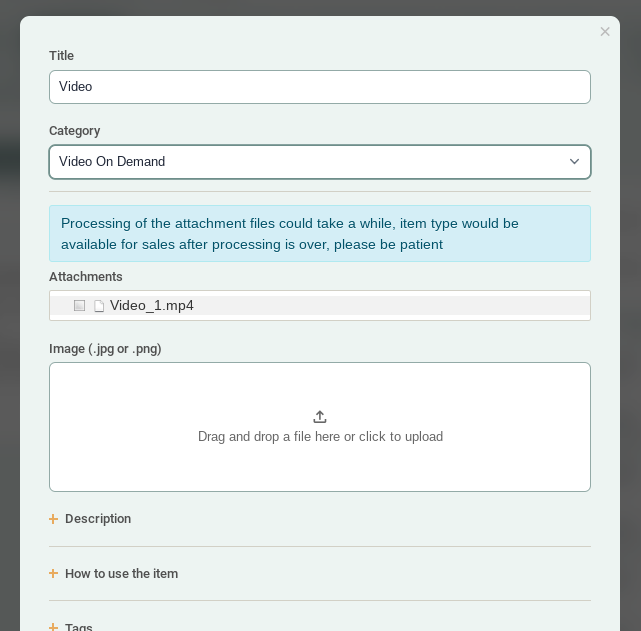Click the plus icon beside Description

pos(54,519)
